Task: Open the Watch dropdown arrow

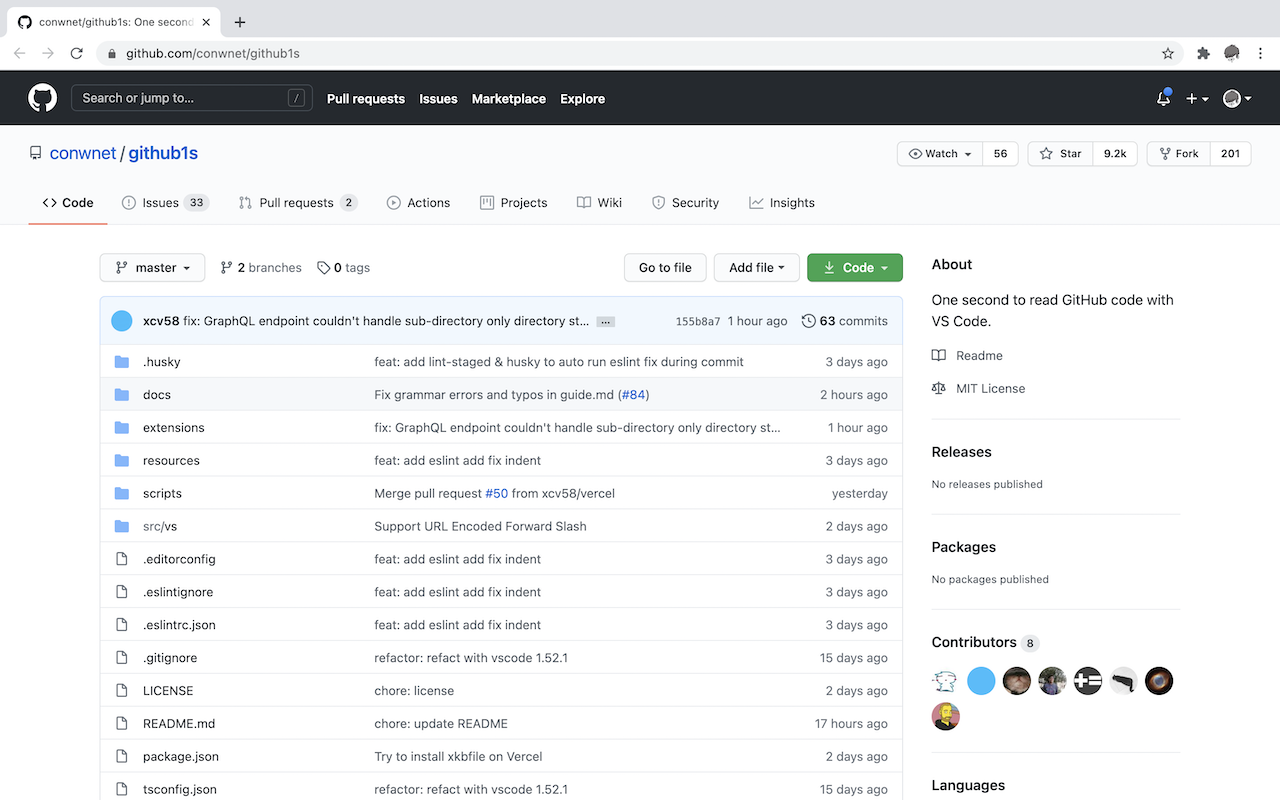Action: coord(968,153)
